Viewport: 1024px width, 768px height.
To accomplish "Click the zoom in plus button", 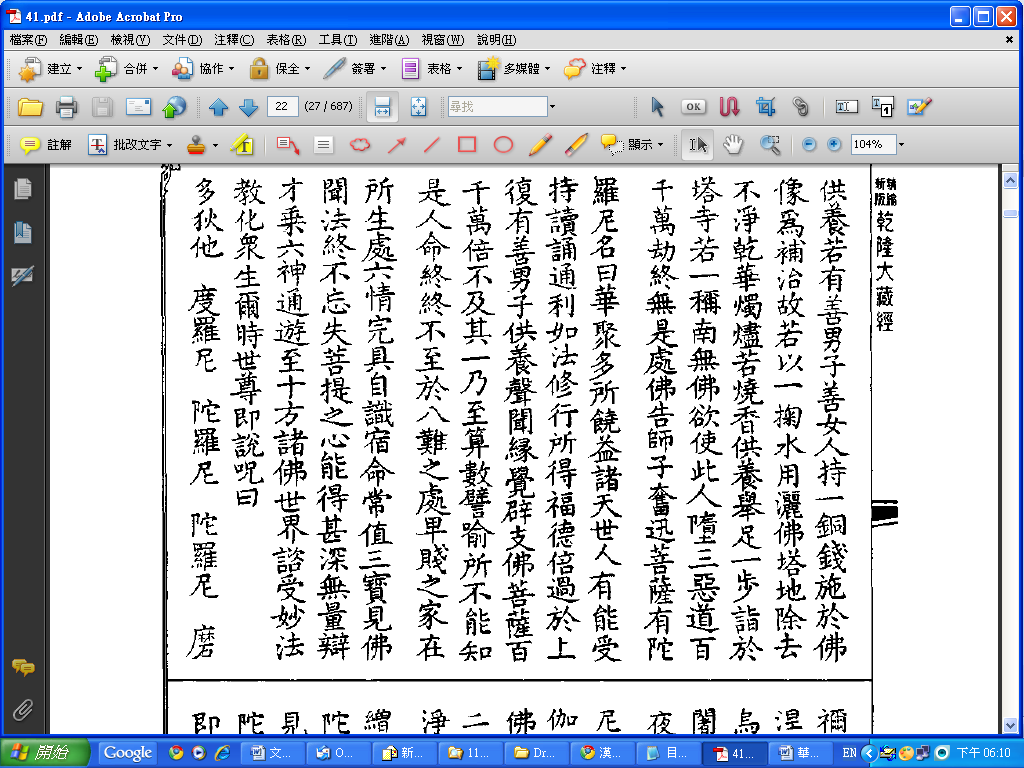I will 834,145.
